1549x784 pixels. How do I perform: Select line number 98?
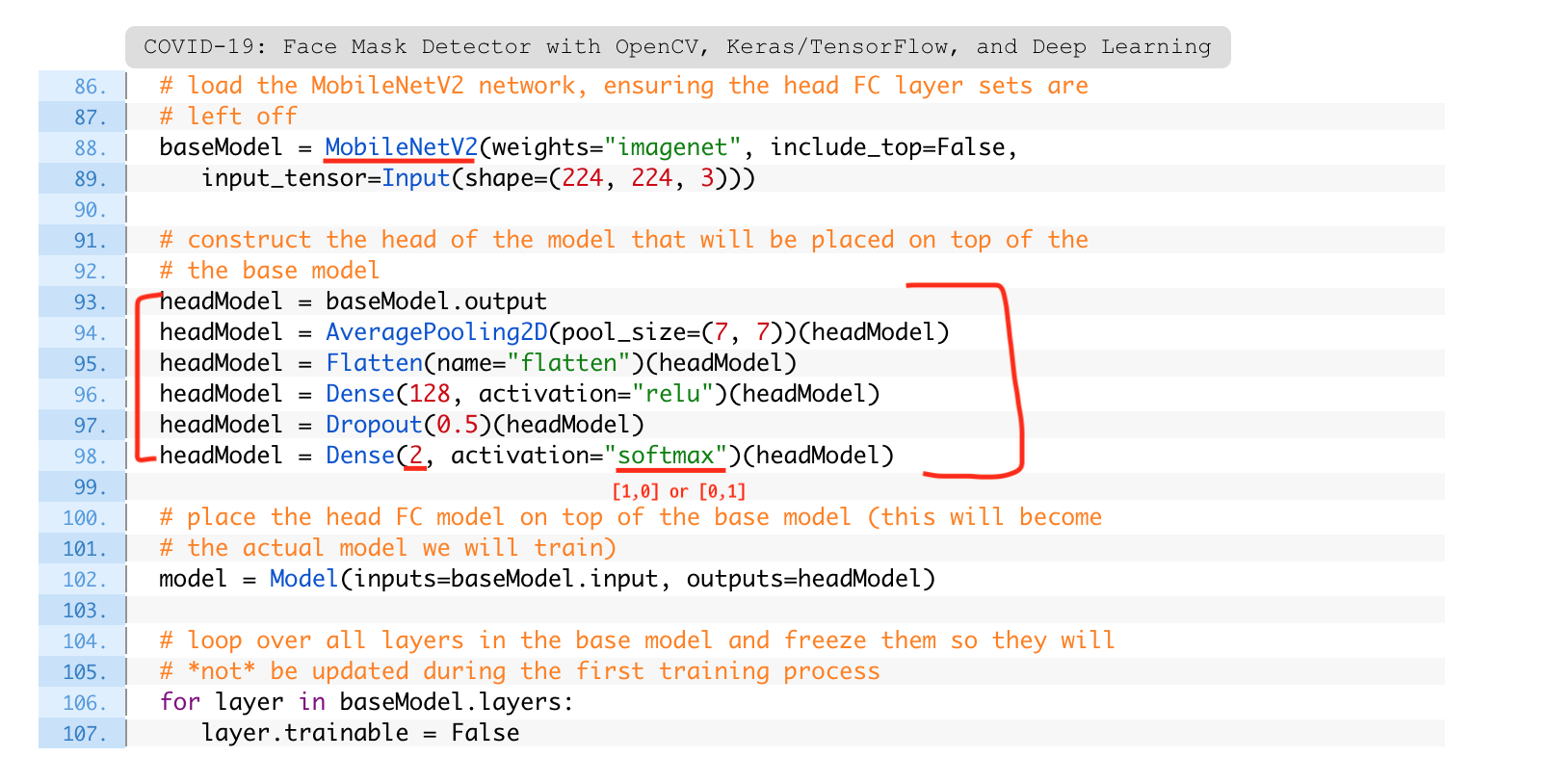(91, 457)
